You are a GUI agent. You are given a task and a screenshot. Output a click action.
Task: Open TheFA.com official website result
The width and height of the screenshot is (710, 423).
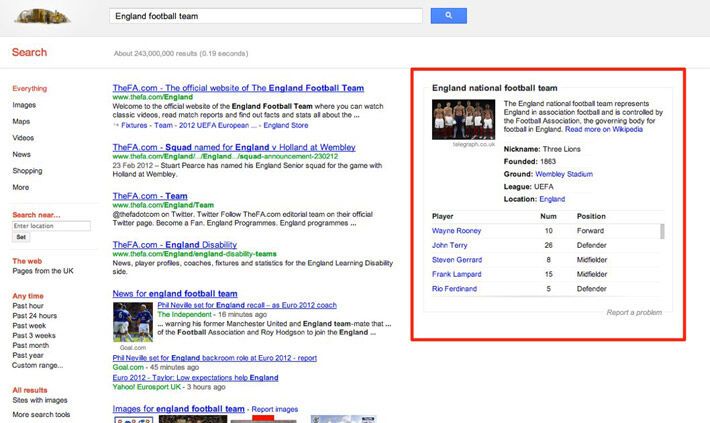[x=238, y=88]
